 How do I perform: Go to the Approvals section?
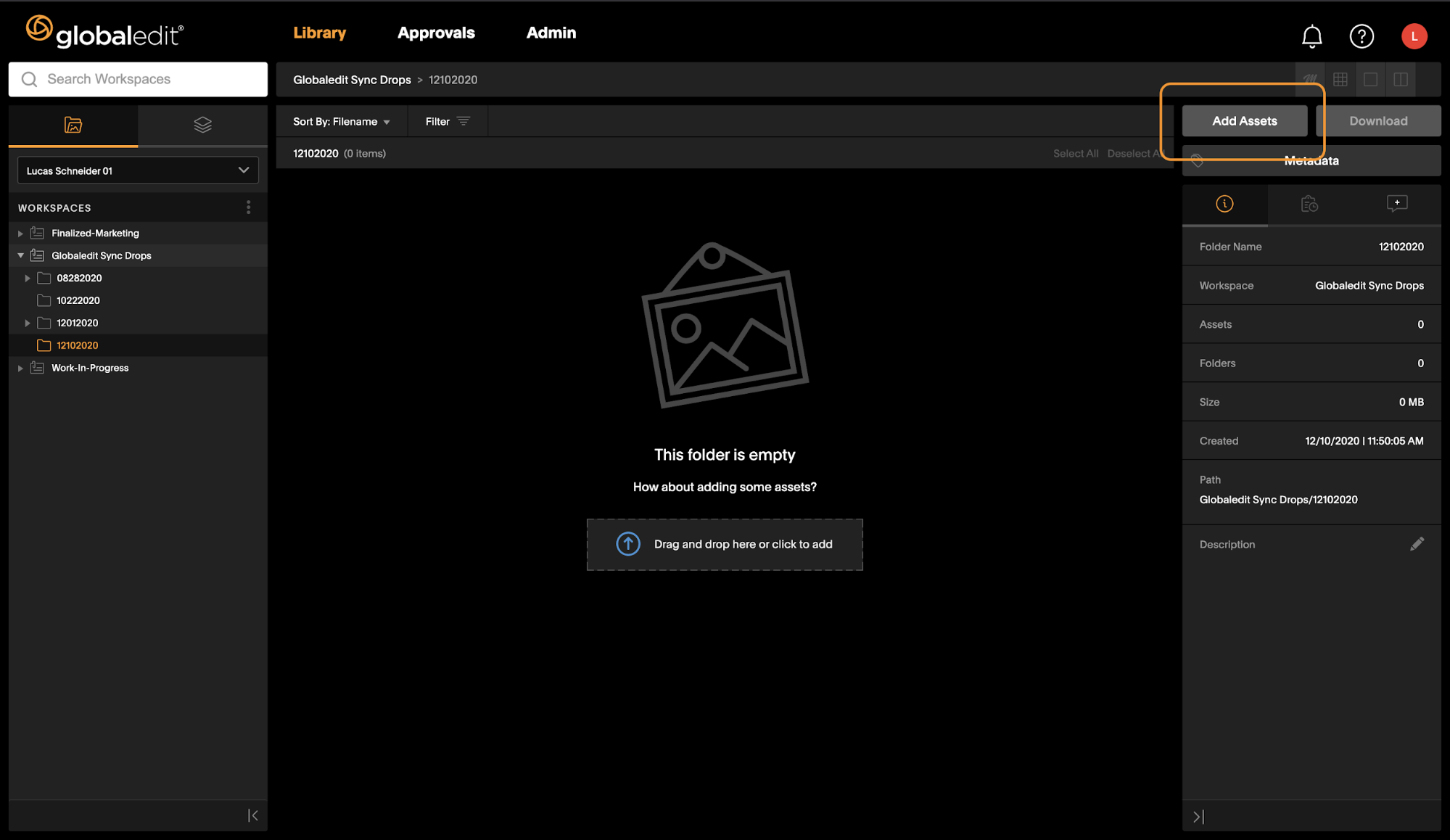click(x=436, y=33)
